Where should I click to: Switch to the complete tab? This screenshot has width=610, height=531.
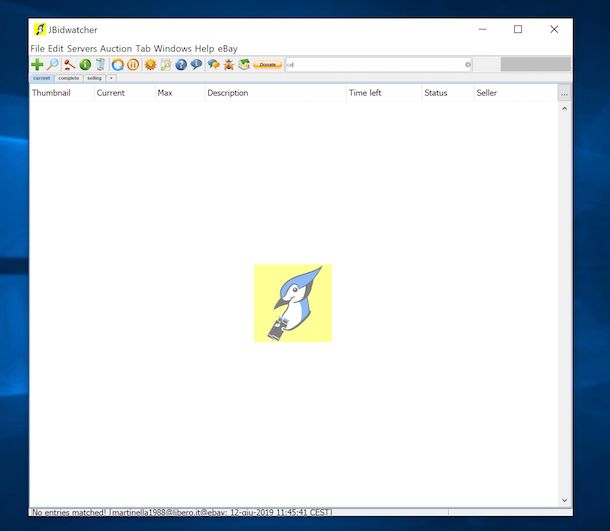coord(68,78)
